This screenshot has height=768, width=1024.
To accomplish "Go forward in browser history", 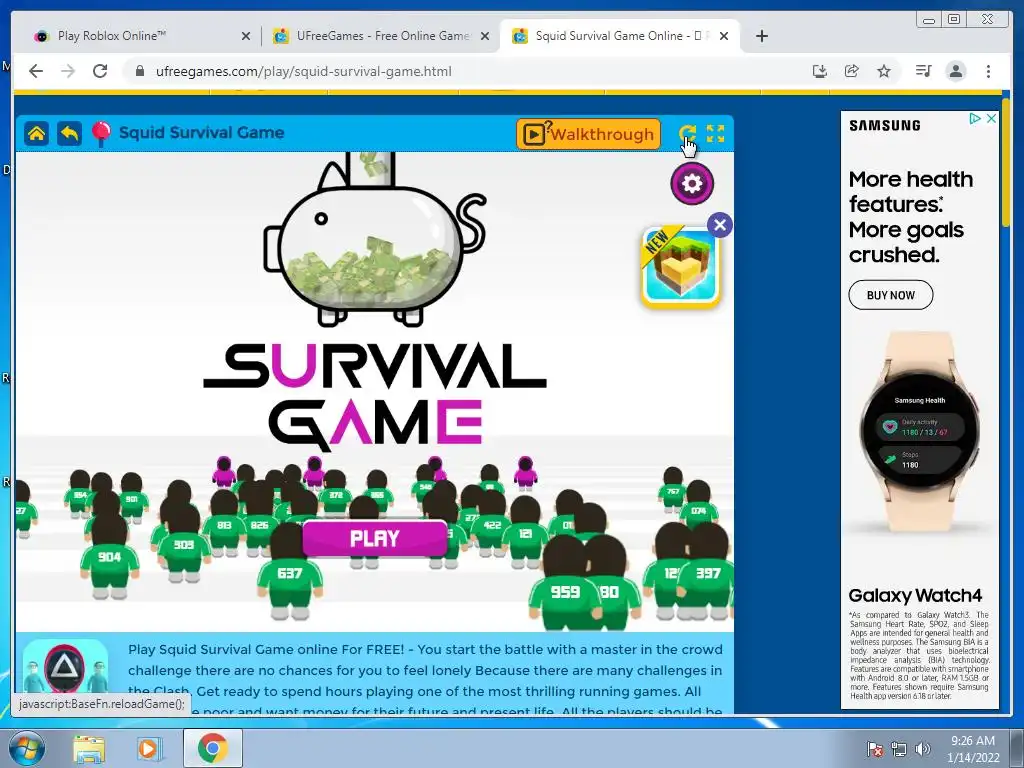I will coord(68,71).
